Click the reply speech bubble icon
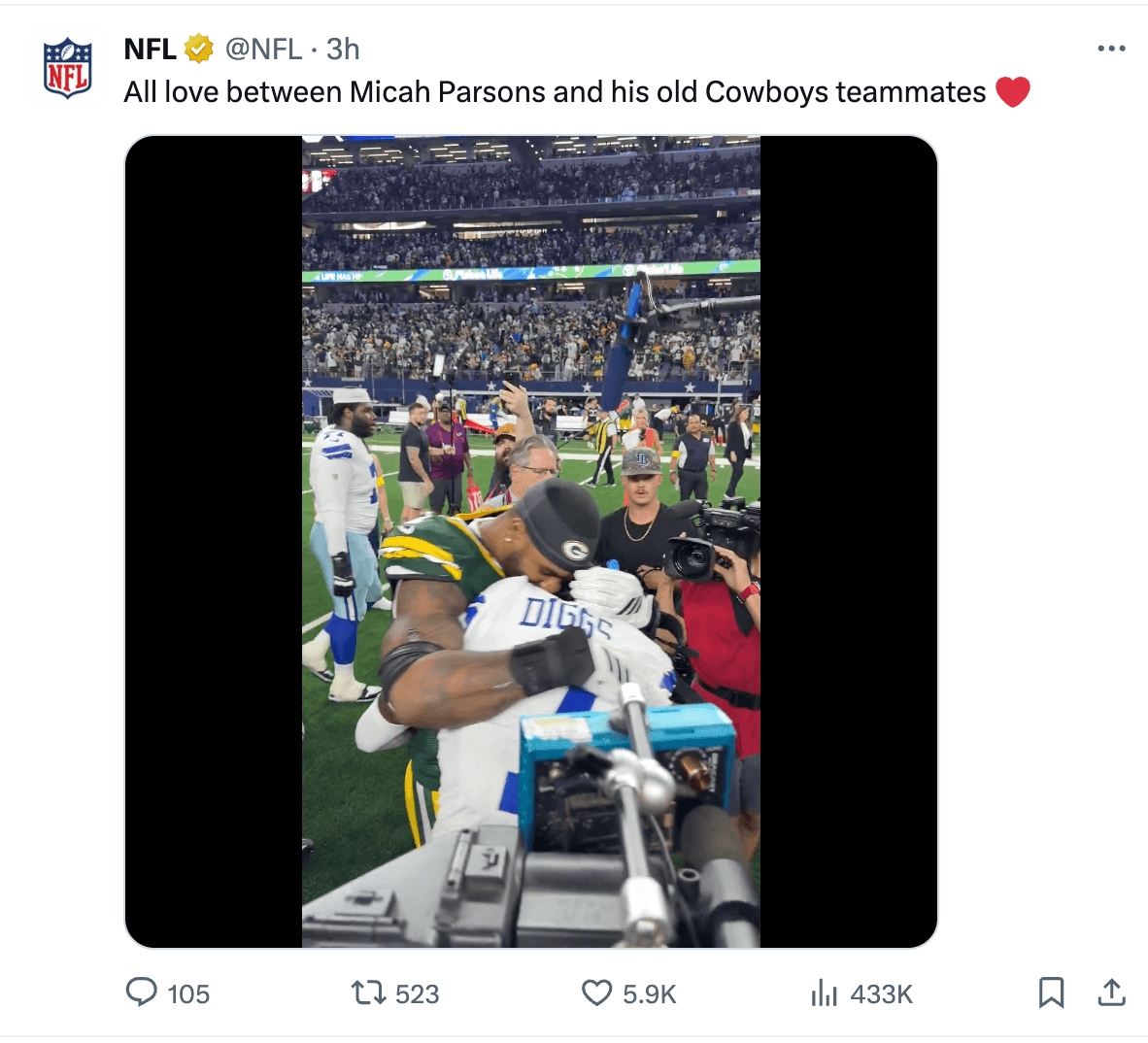 (x=142, y=993)
